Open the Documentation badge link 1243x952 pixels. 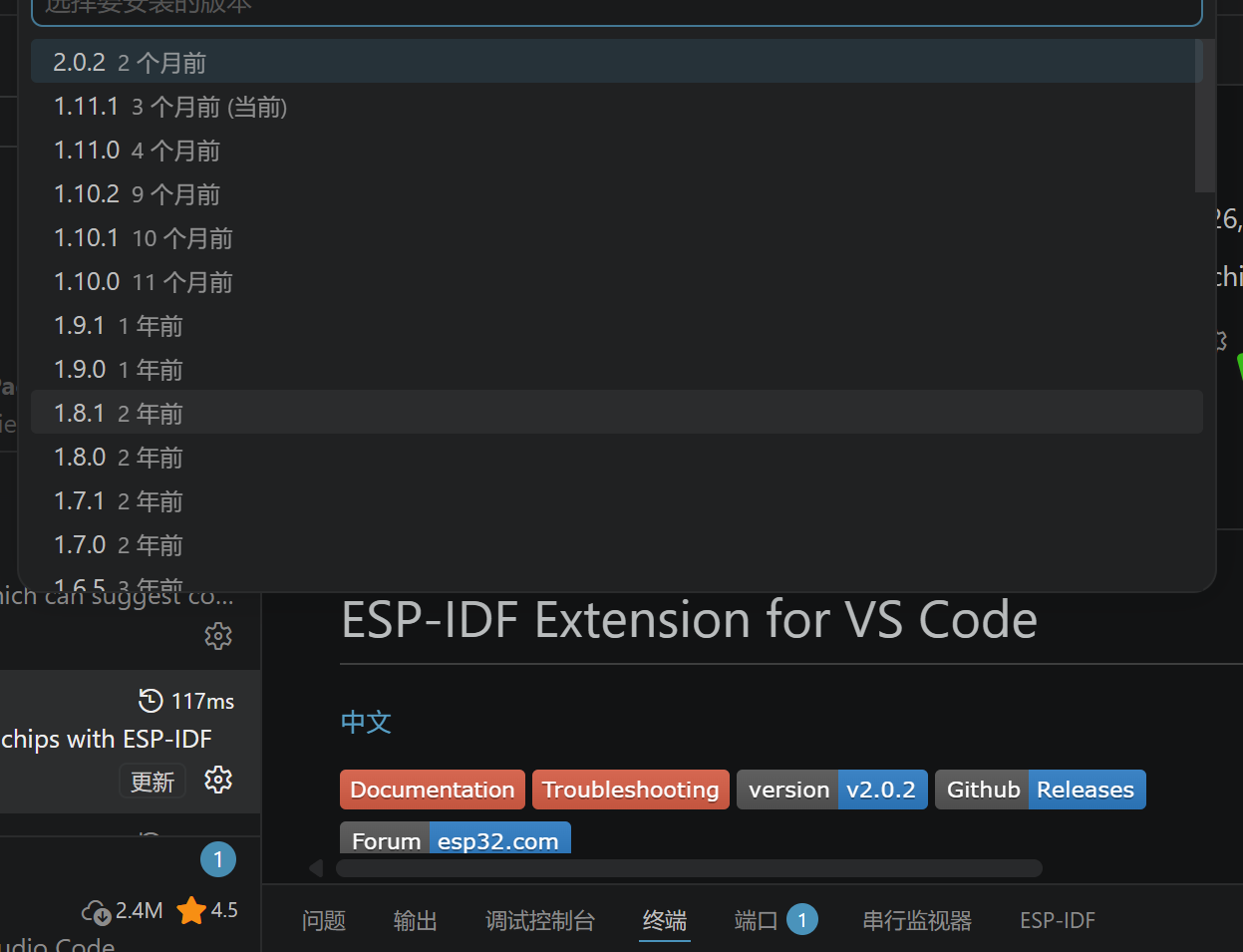click(x=433, y=790)
